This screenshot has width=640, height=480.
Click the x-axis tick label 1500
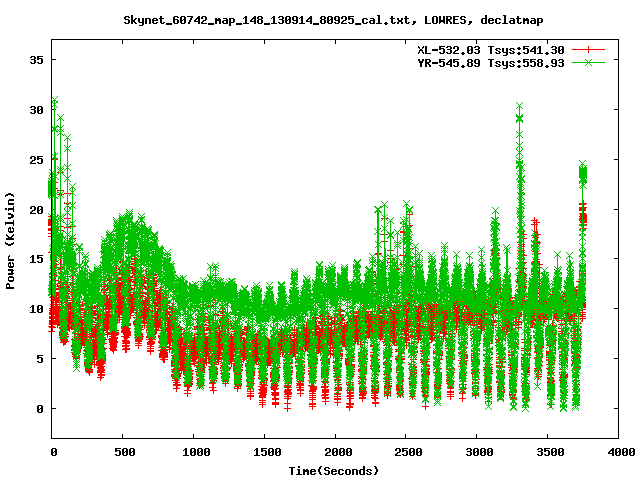pos(267,452)
